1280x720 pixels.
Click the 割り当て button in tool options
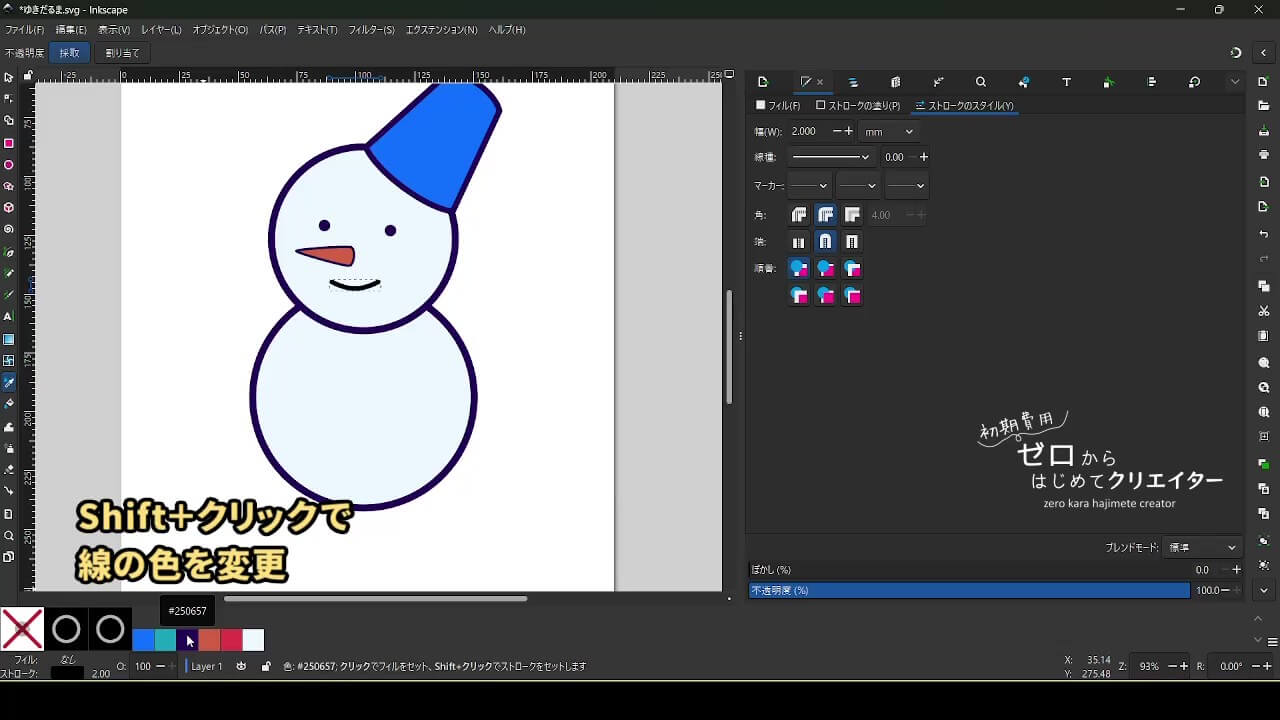[x=122, y=53]
